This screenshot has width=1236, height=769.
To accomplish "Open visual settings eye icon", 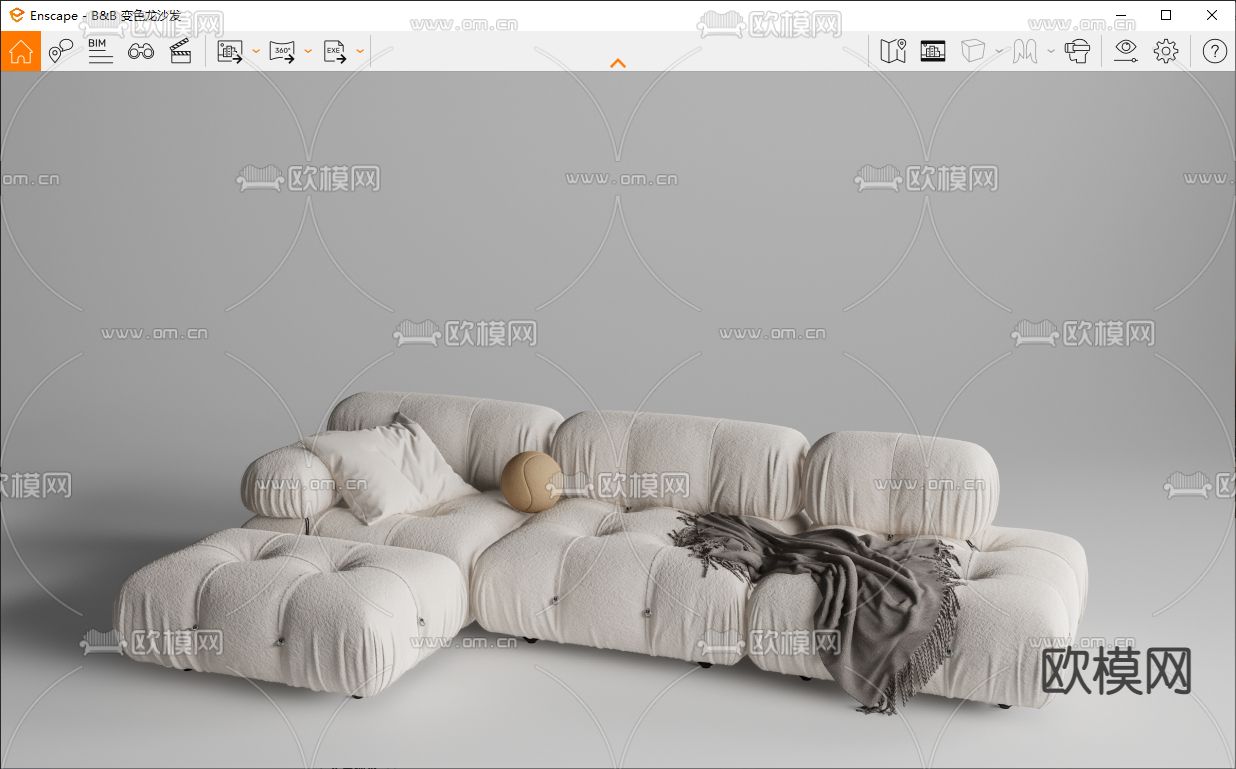I will 1126,51.
